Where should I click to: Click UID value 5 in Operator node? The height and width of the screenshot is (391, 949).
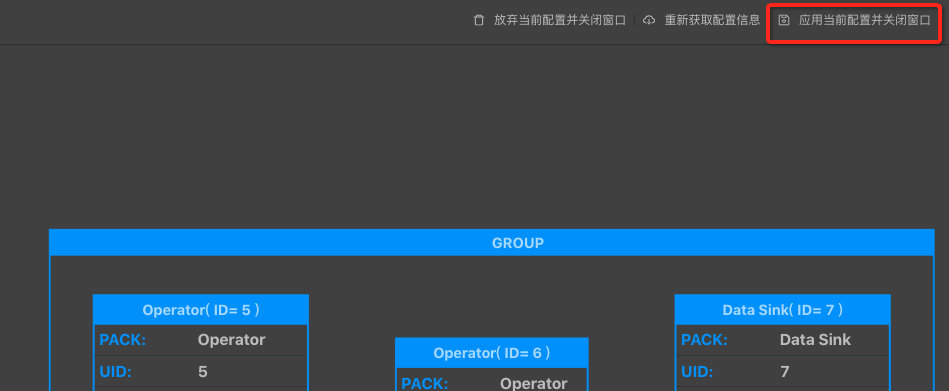pyautogui.click(x=203, y=372)
